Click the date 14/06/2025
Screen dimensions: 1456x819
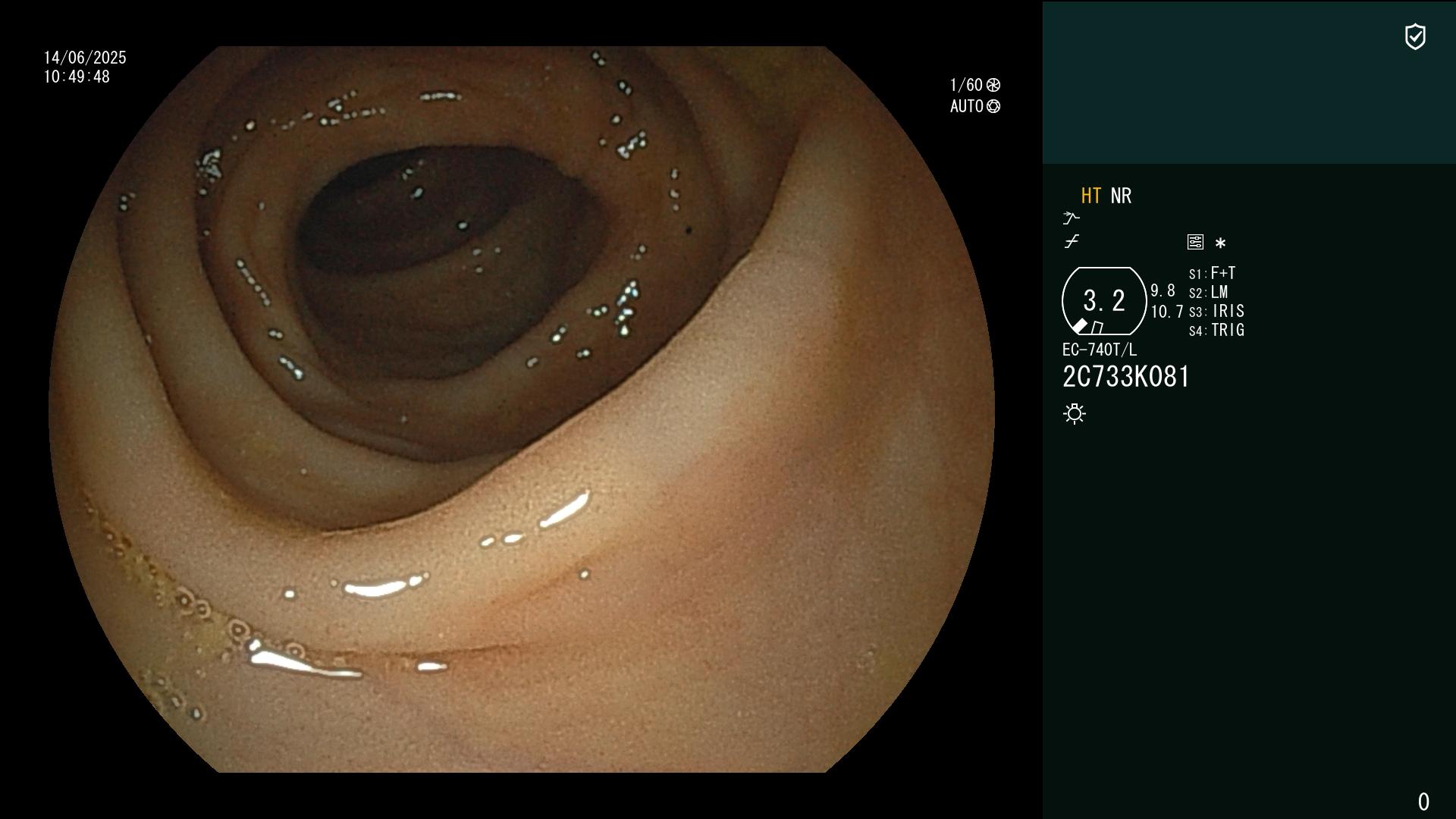[x=85, y=58]
